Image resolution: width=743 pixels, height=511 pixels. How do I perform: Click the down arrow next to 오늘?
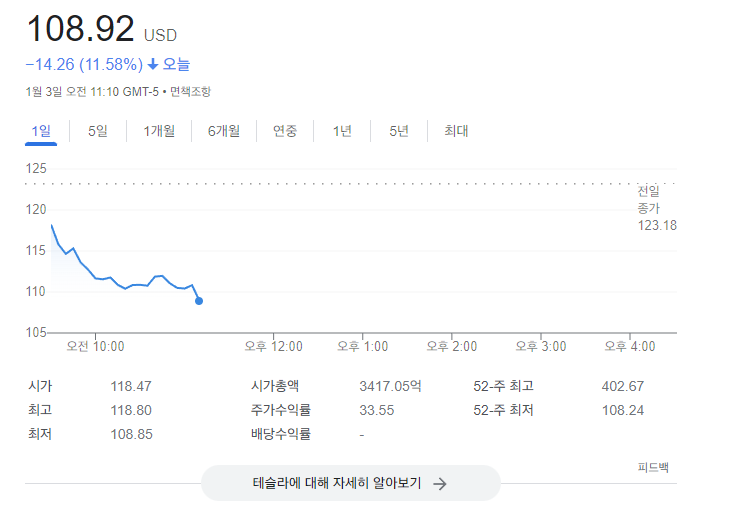tap(153, 65)
